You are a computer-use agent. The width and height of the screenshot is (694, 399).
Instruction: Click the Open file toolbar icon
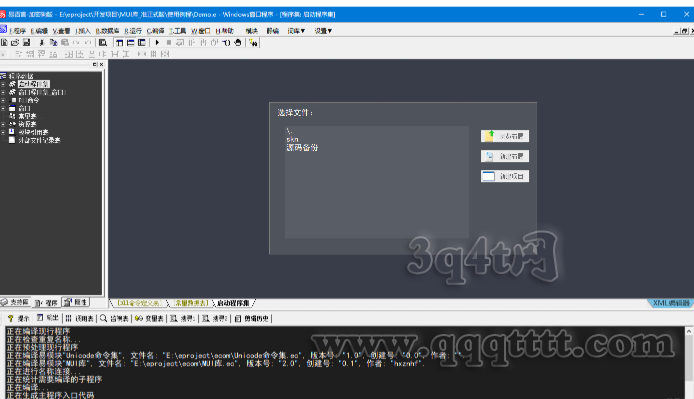pos(15,43)
